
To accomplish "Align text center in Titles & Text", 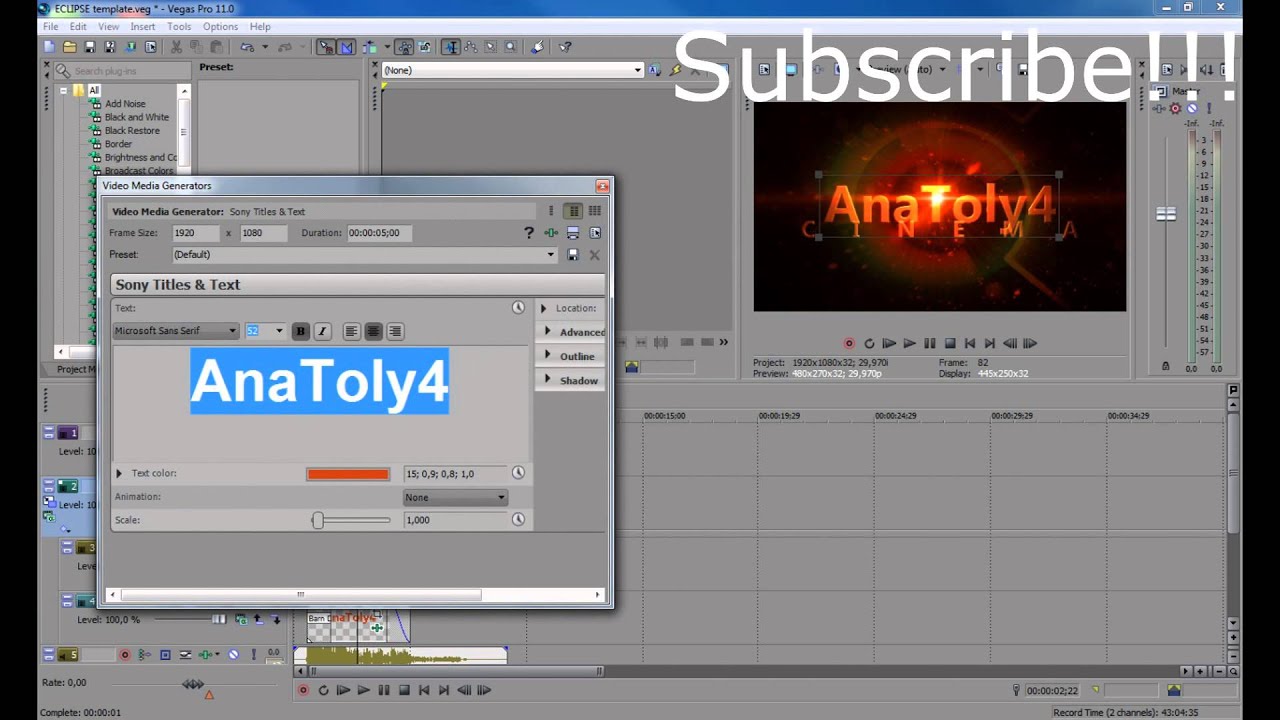I will coord(373,331).
